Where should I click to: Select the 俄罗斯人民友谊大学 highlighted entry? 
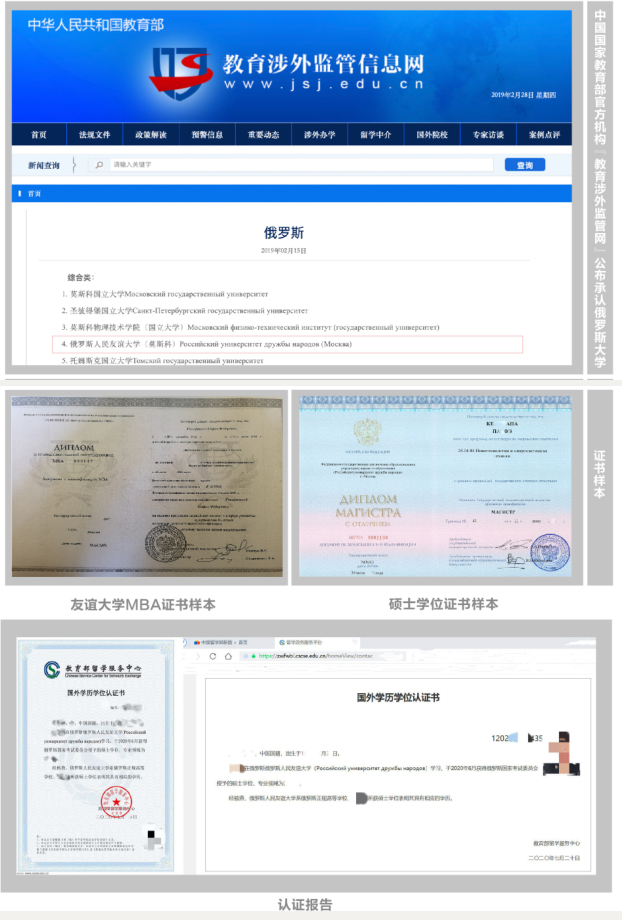pyautogui.click(x=288, y=344)
